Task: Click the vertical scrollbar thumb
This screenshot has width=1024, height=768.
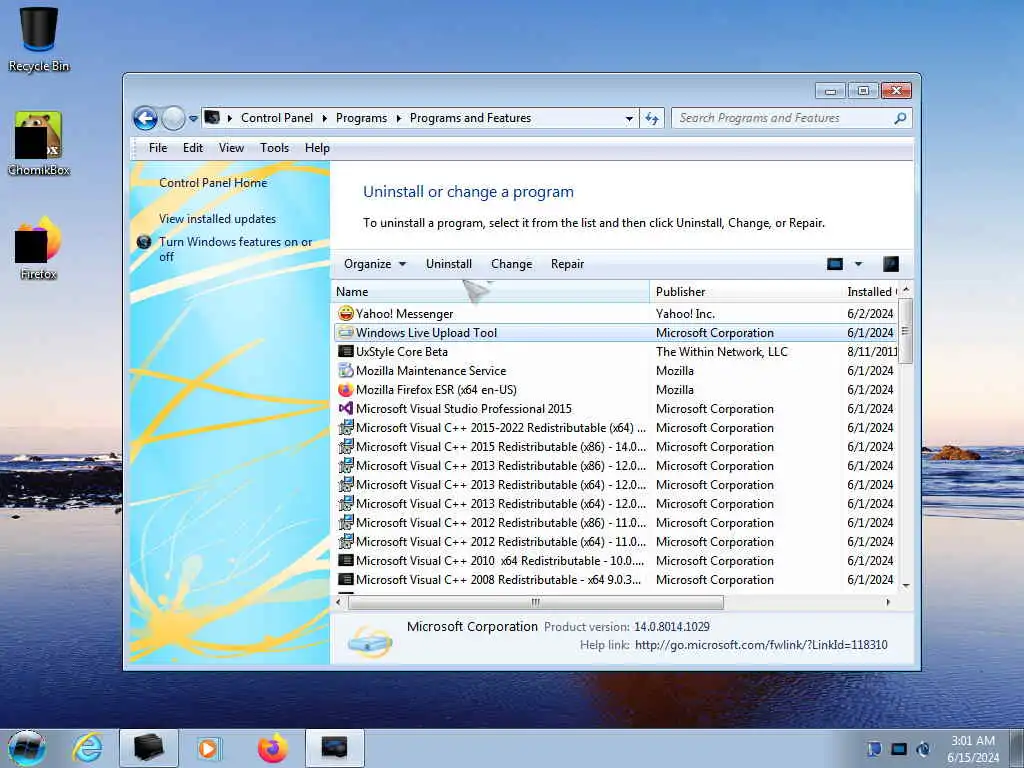Action: click(x=905, y=330)
